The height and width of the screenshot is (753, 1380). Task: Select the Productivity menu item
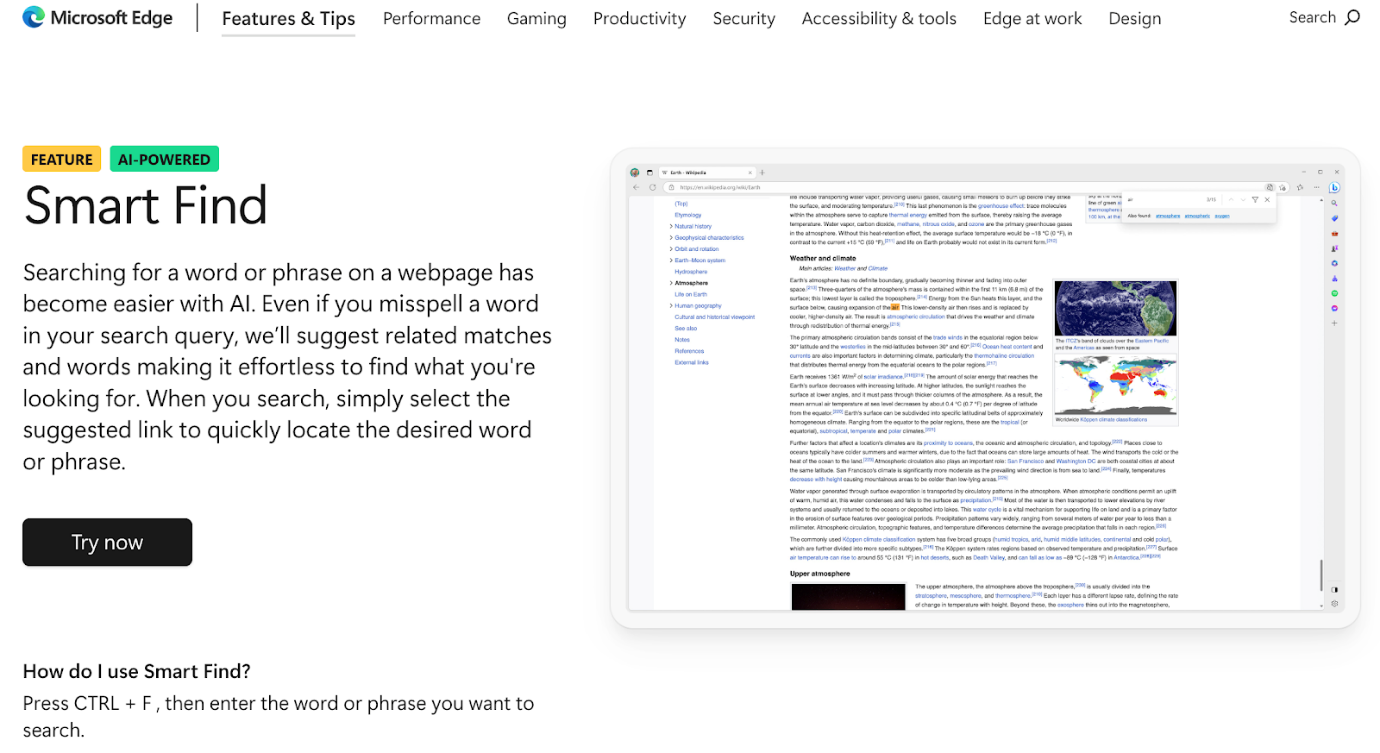pyautogui.click(x=639, y=18)
